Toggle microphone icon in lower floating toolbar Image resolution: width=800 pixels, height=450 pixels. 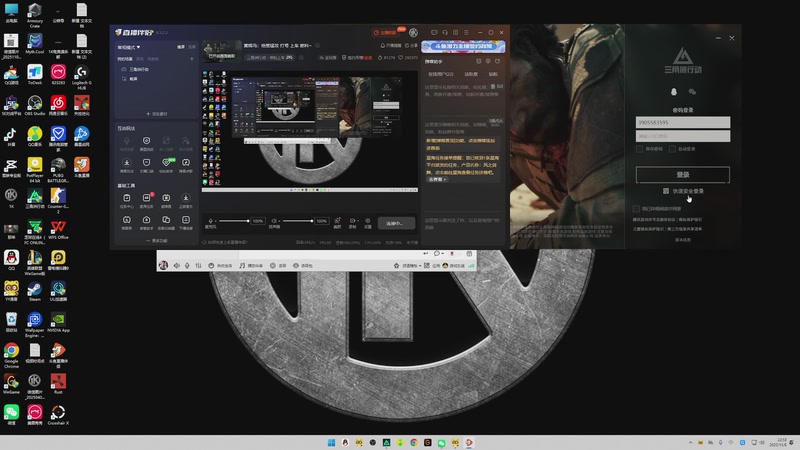point(187,265)
